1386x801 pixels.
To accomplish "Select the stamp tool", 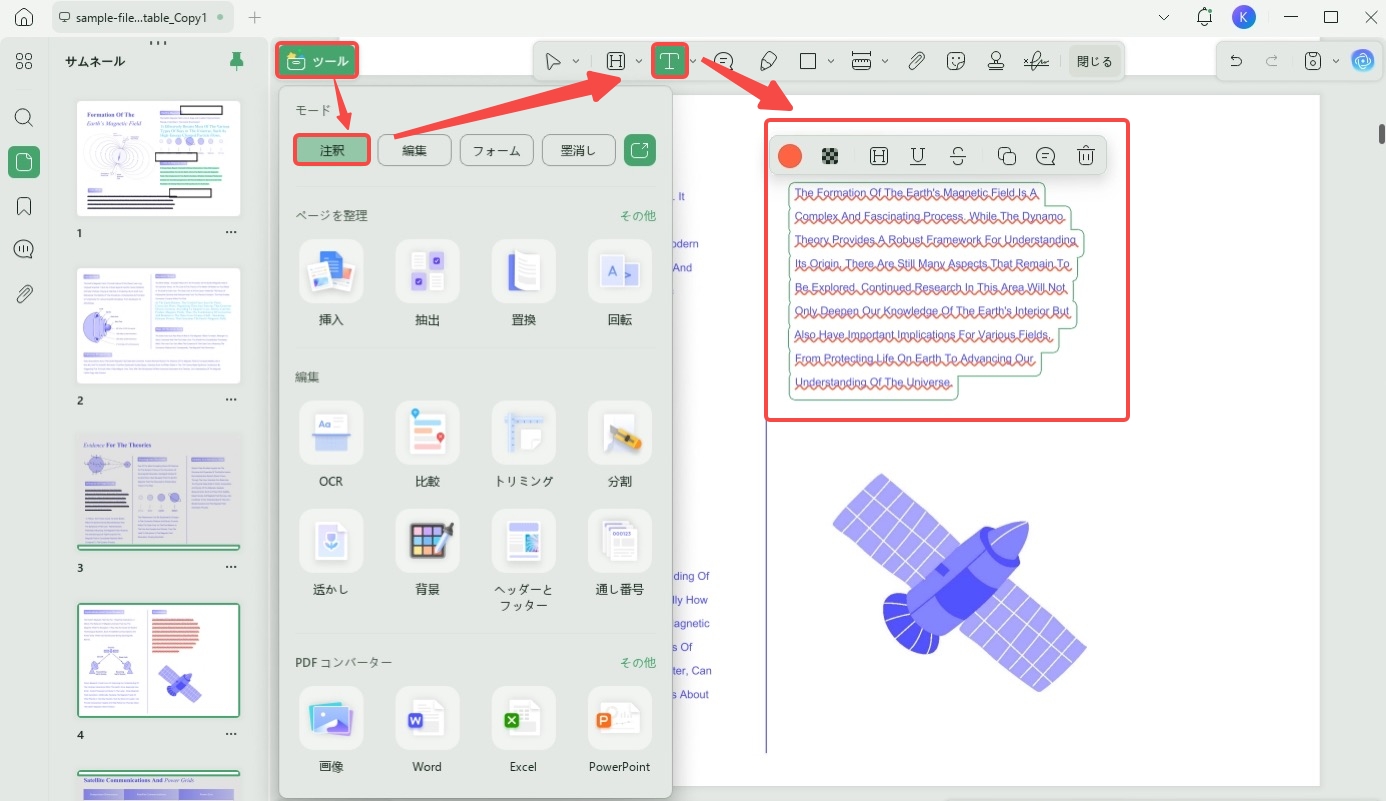I will (996, 61).
